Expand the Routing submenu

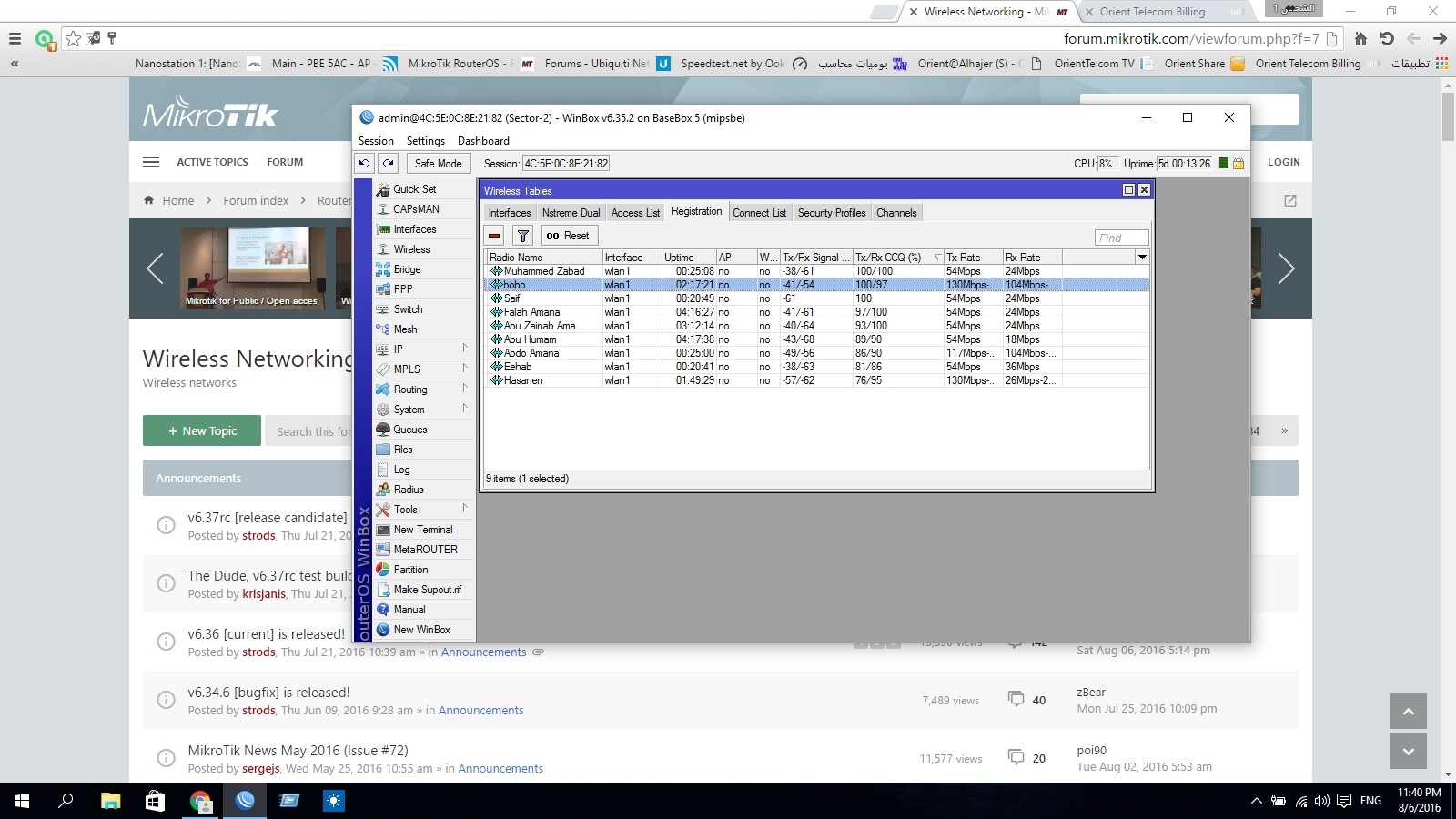[x=424, y=389]
